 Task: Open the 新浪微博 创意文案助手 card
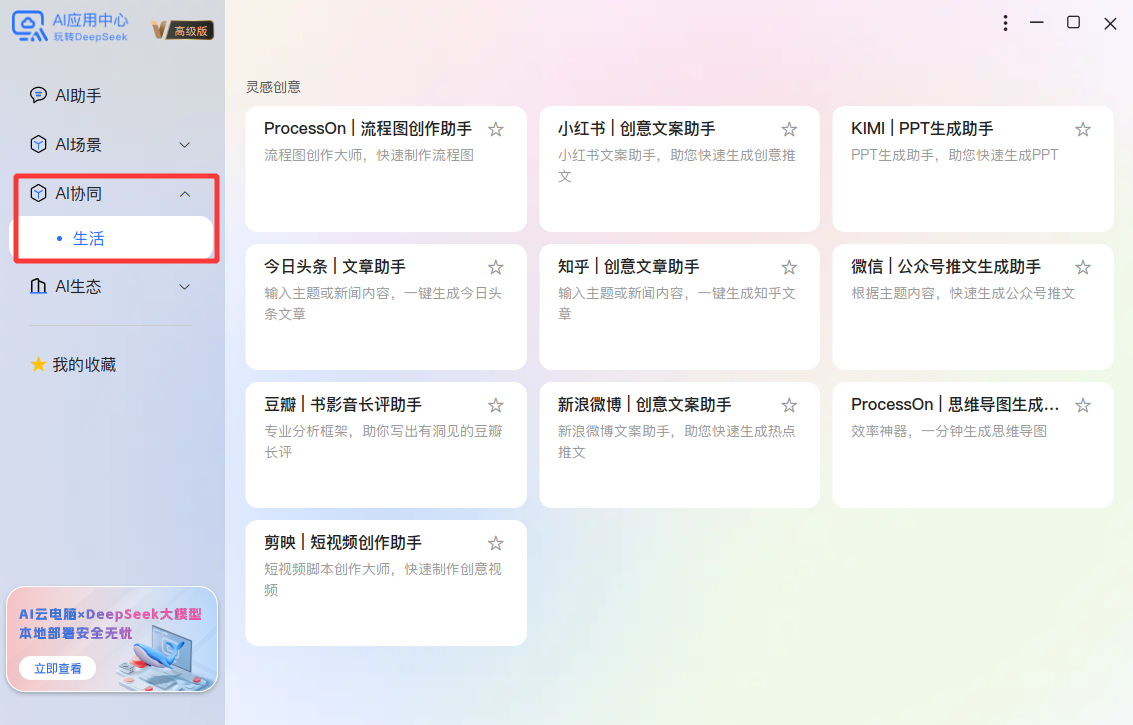(679, 445)
